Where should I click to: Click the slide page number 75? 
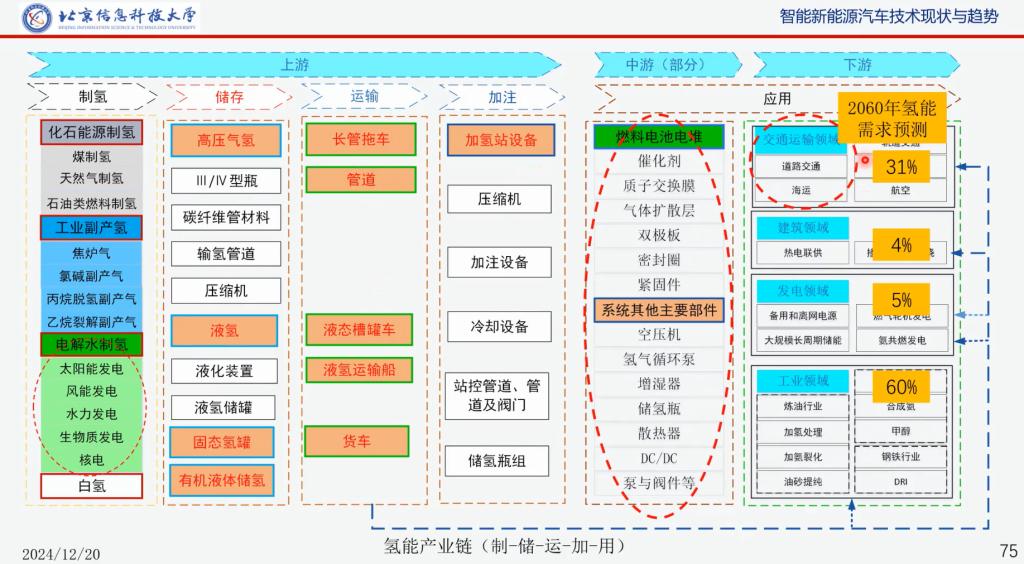(x=1007, y=551)
